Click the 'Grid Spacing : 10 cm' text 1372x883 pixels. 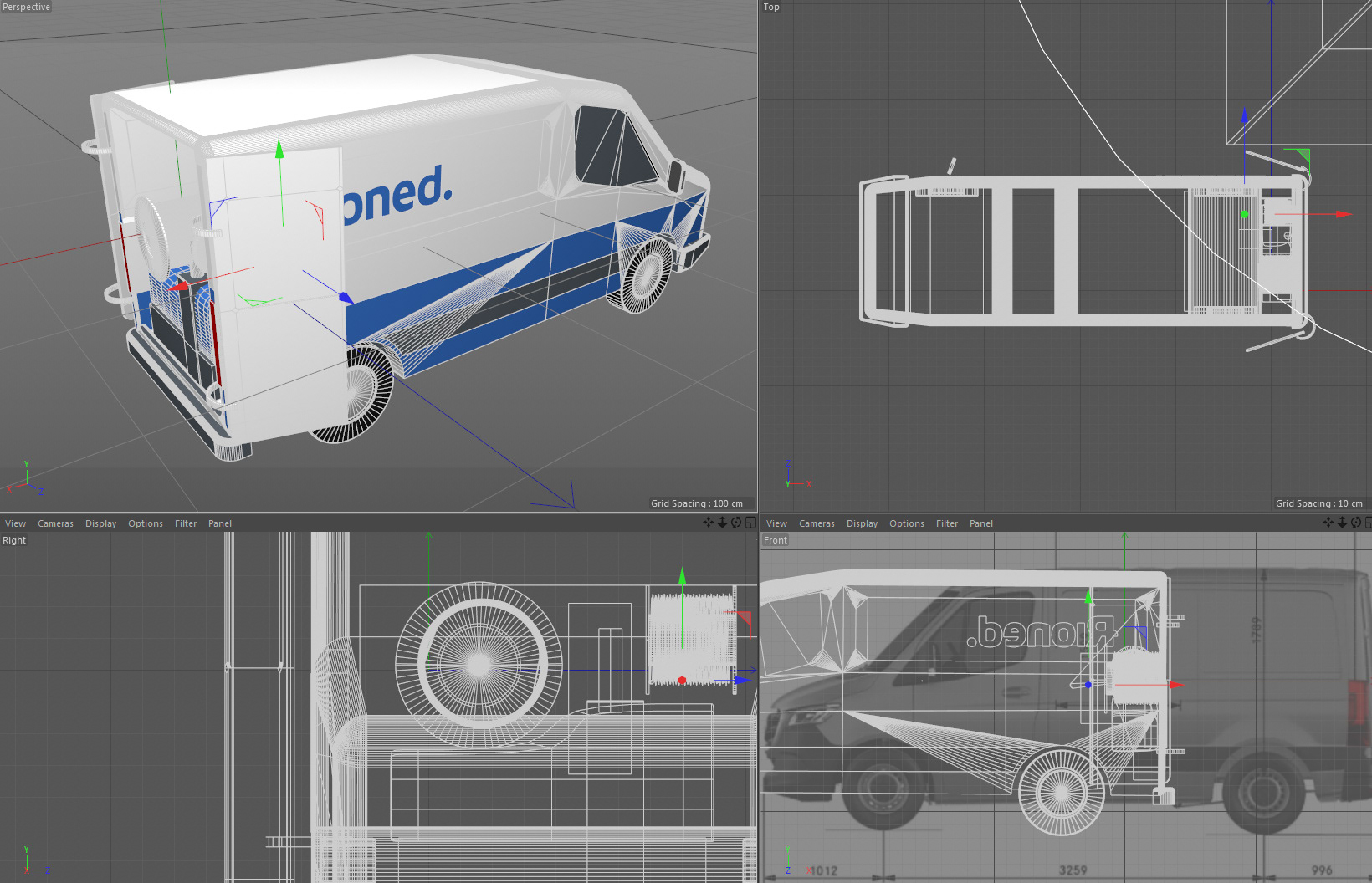point(1319,503)
